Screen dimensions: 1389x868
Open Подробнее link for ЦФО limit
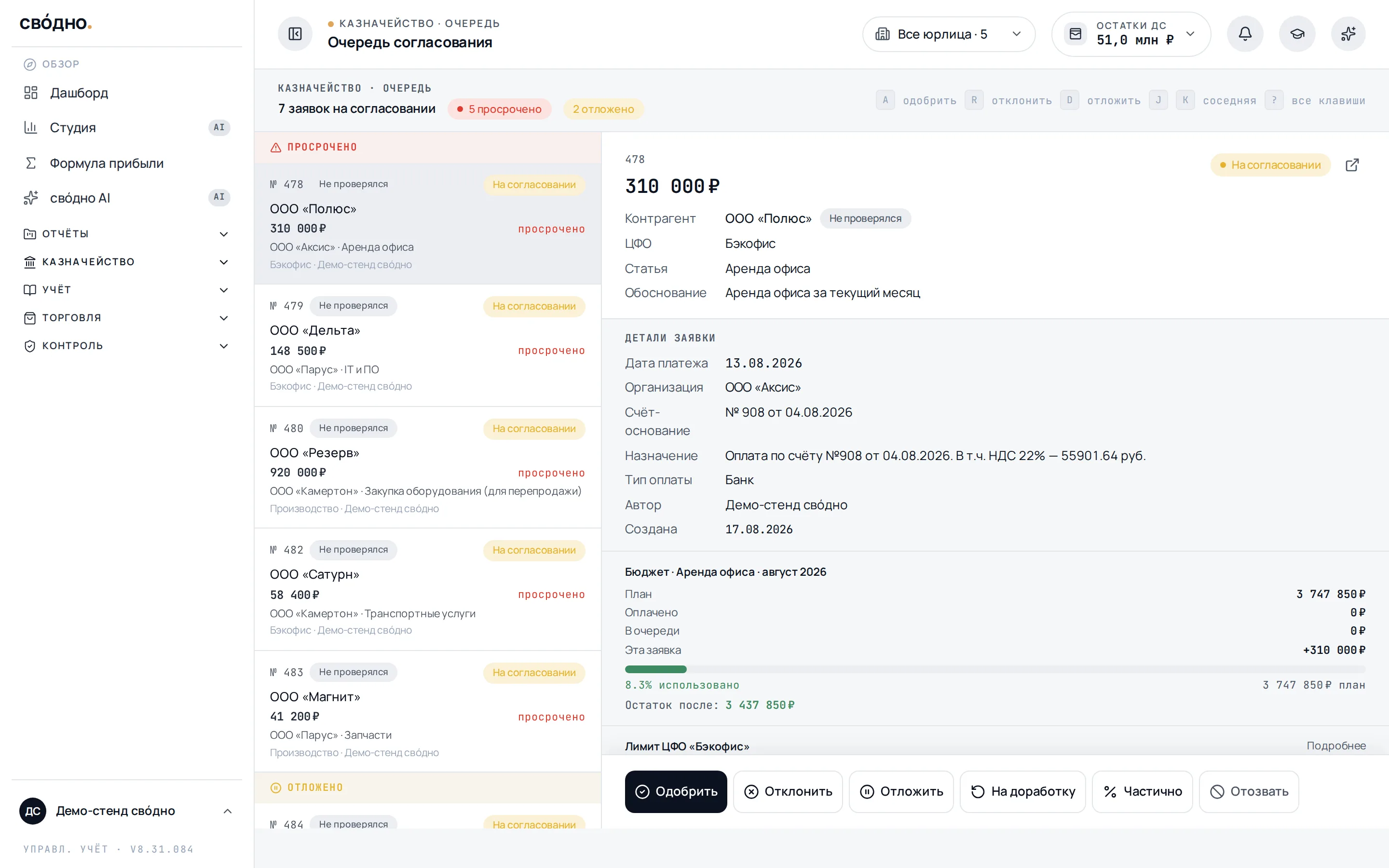pos(1335,746)
